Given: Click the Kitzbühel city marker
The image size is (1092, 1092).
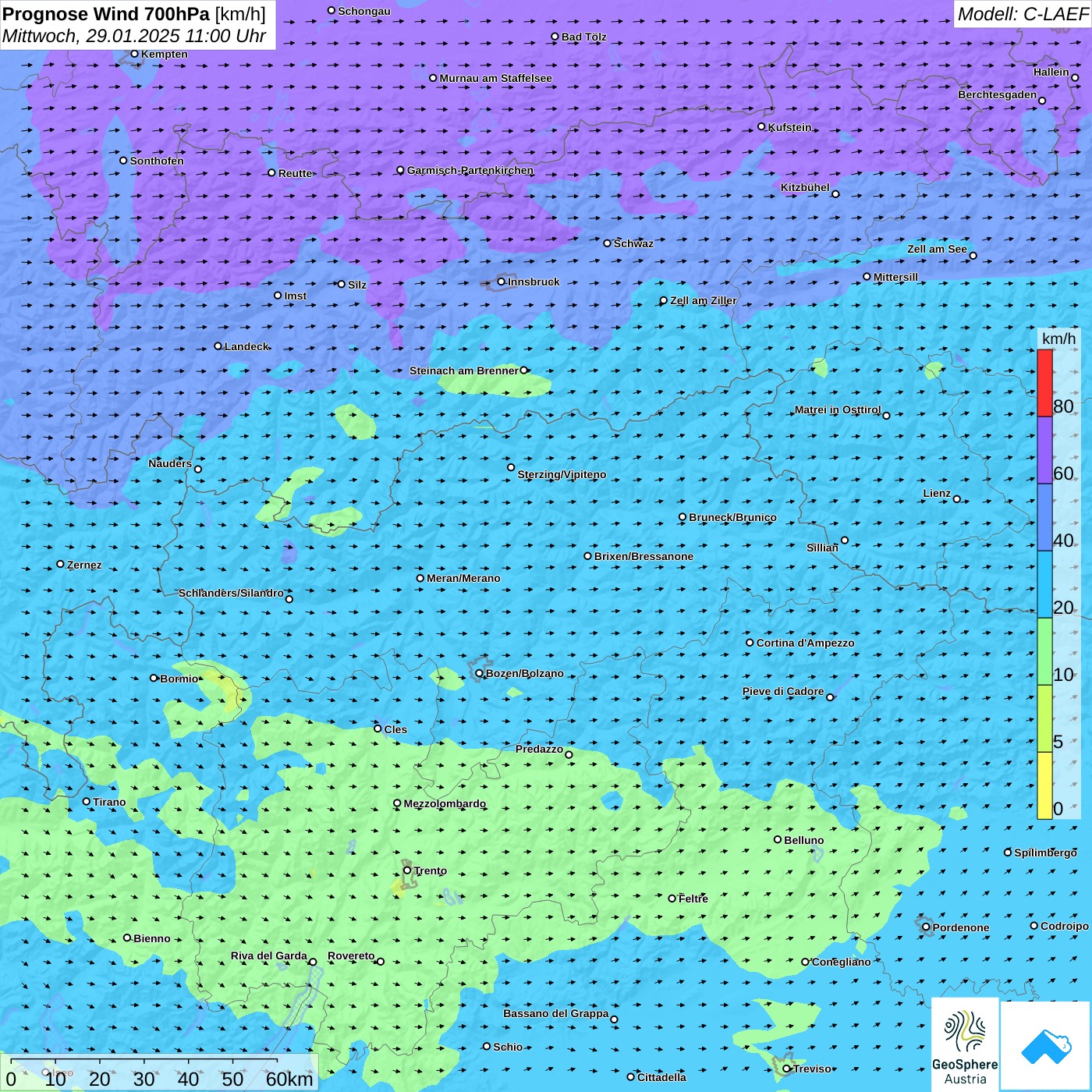Looking at the screenshot, I should coord(835,193).
